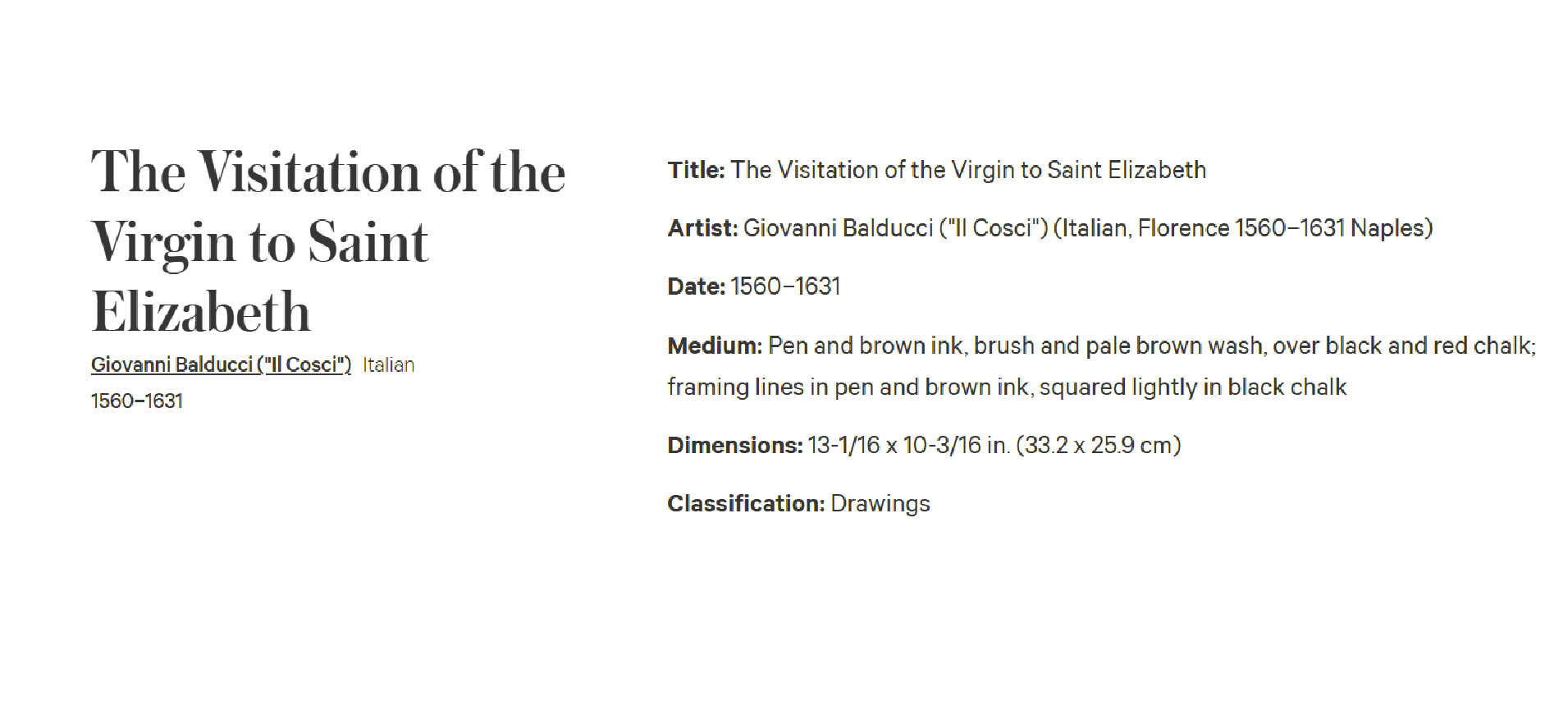Viewport: 1568px width, 701px height.
Task: Click the Dimensions: label
Action: pos(734,445)
